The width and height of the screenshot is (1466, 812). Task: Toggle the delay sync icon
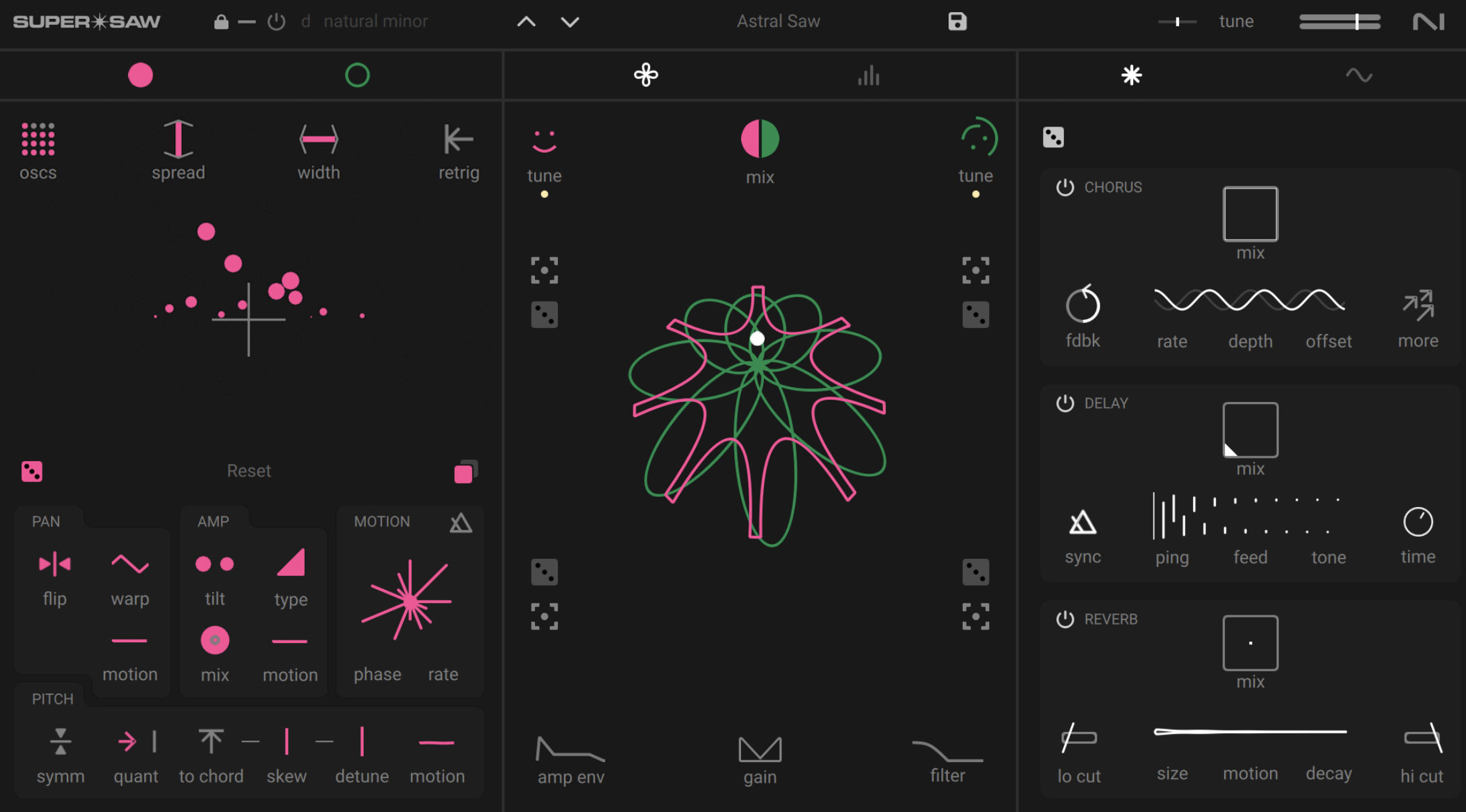point(1083,522)
